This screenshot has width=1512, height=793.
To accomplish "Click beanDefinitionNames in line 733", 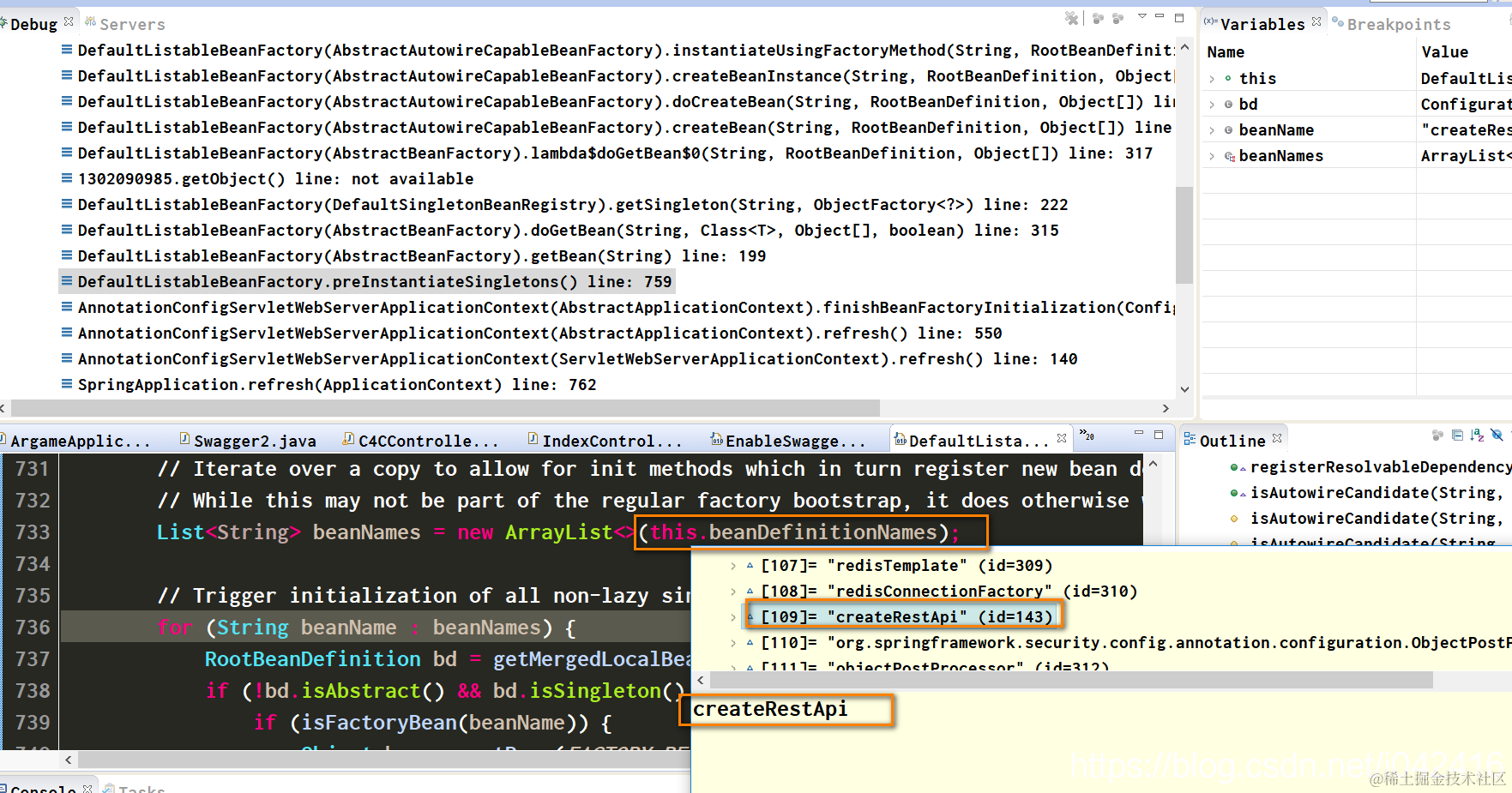I will click(x=822, y=532).
